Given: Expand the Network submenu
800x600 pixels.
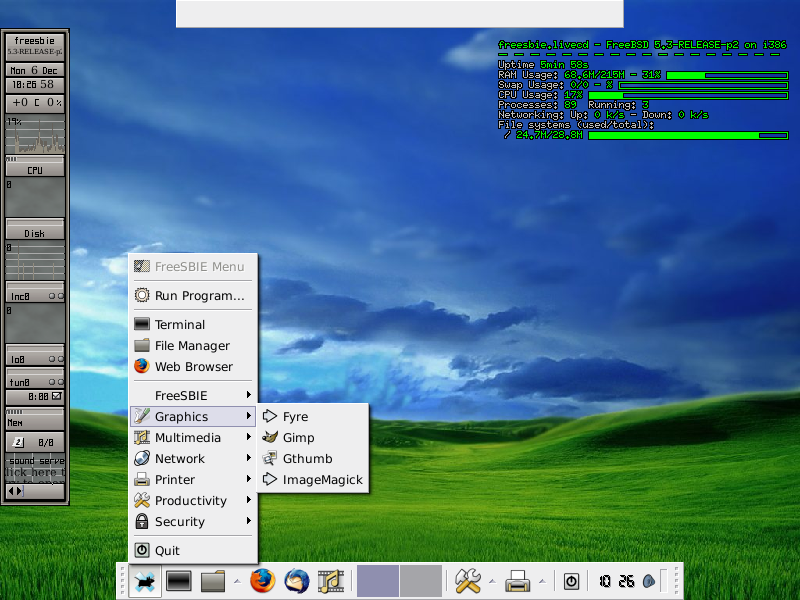Looking at the screenshot, I should pos(193,458).
